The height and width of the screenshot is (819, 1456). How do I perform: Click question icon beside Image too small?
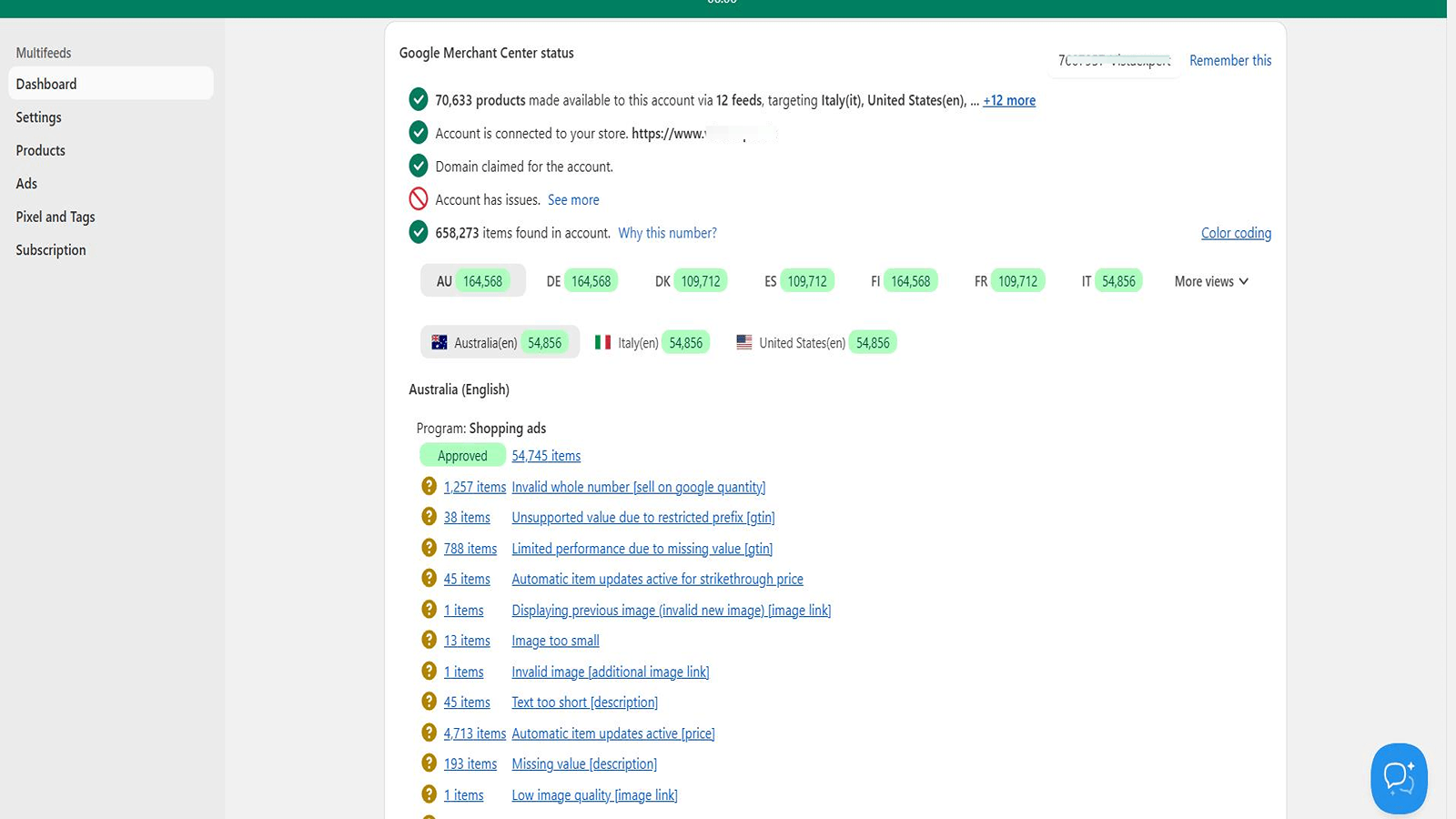(x=429, y=640)
